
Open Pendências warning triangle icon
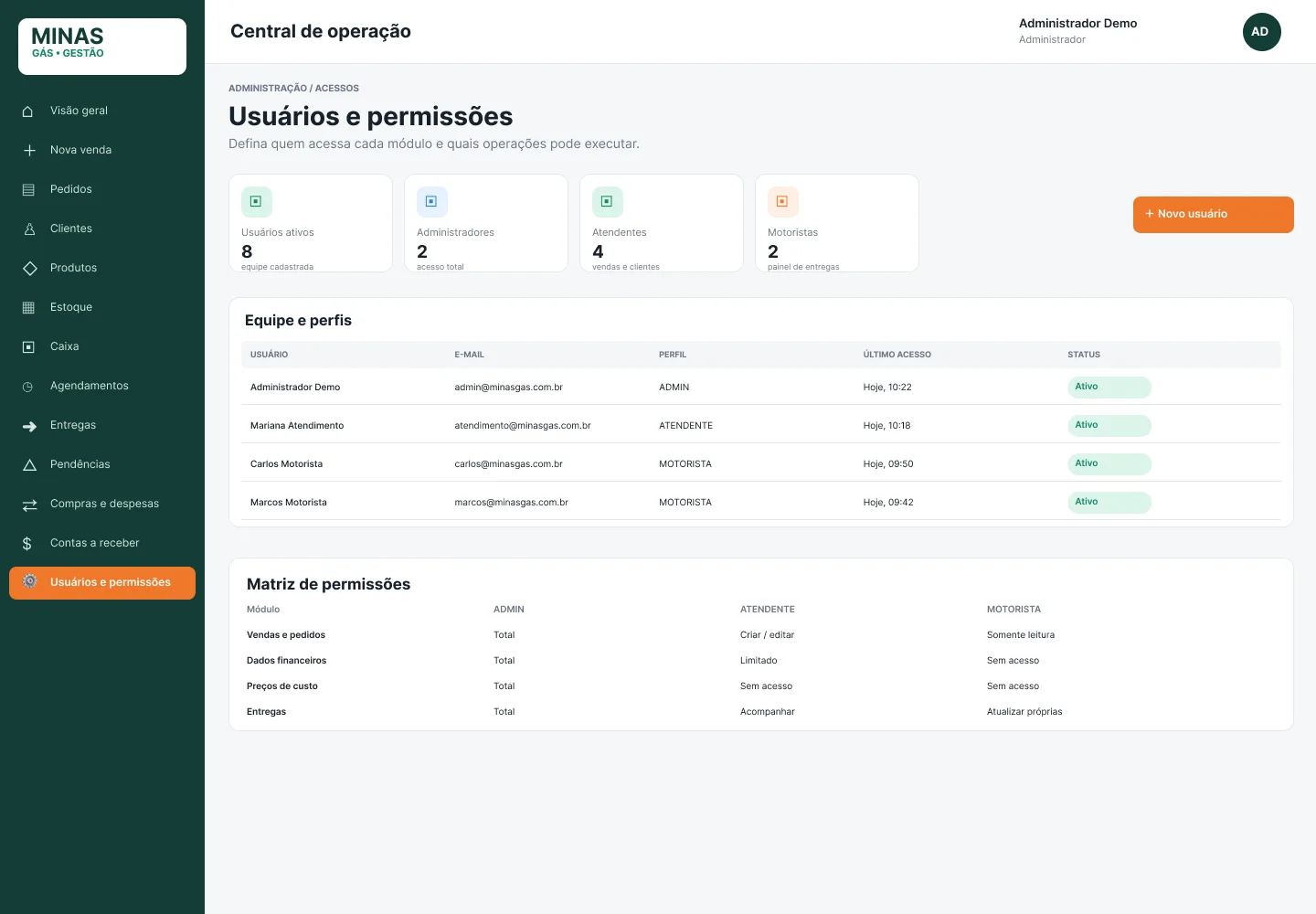pyautogui.click(x=29, y=465)
